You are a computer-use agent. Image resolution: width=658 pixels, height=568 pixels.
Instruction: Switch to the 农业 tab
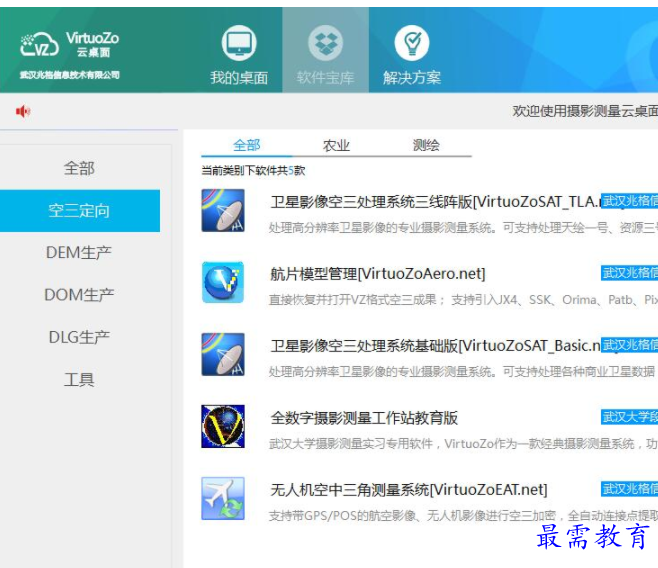coord(336,145)
